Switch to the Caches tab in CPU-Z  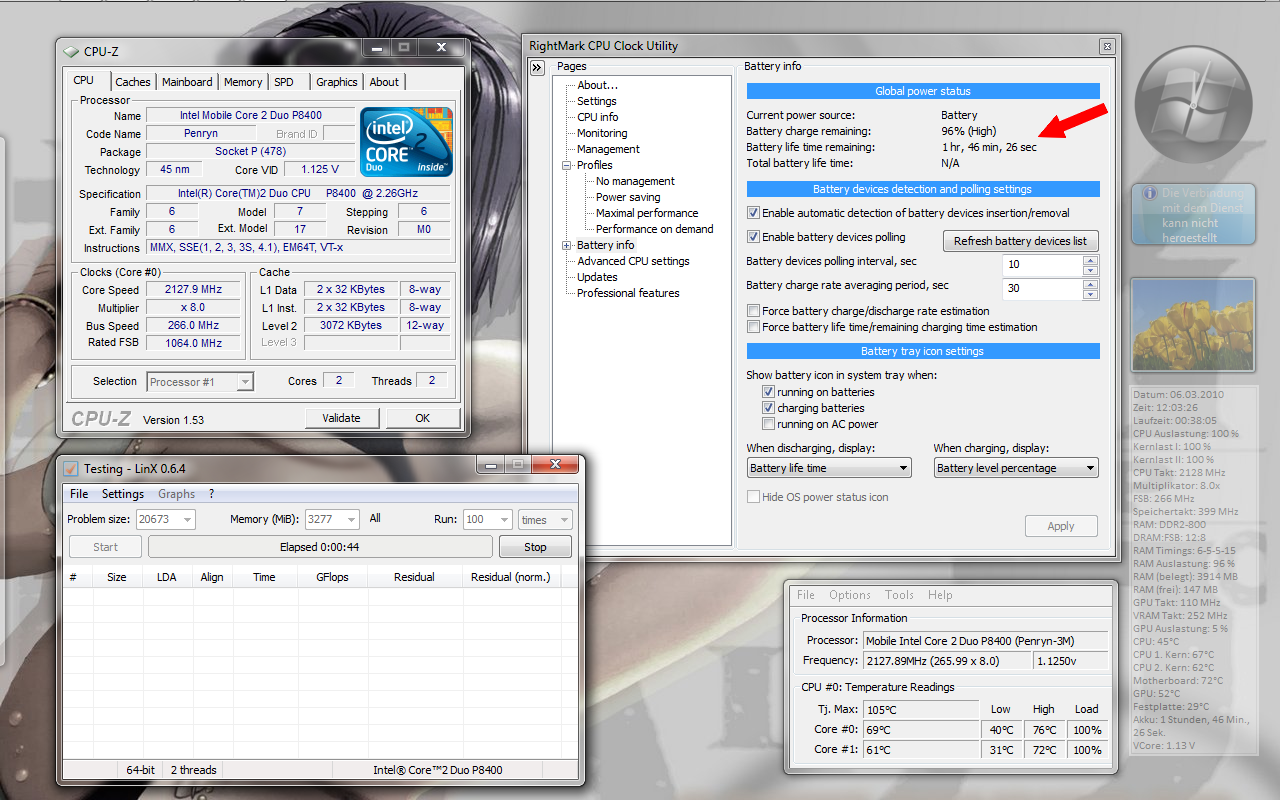(x=132, y=82)
